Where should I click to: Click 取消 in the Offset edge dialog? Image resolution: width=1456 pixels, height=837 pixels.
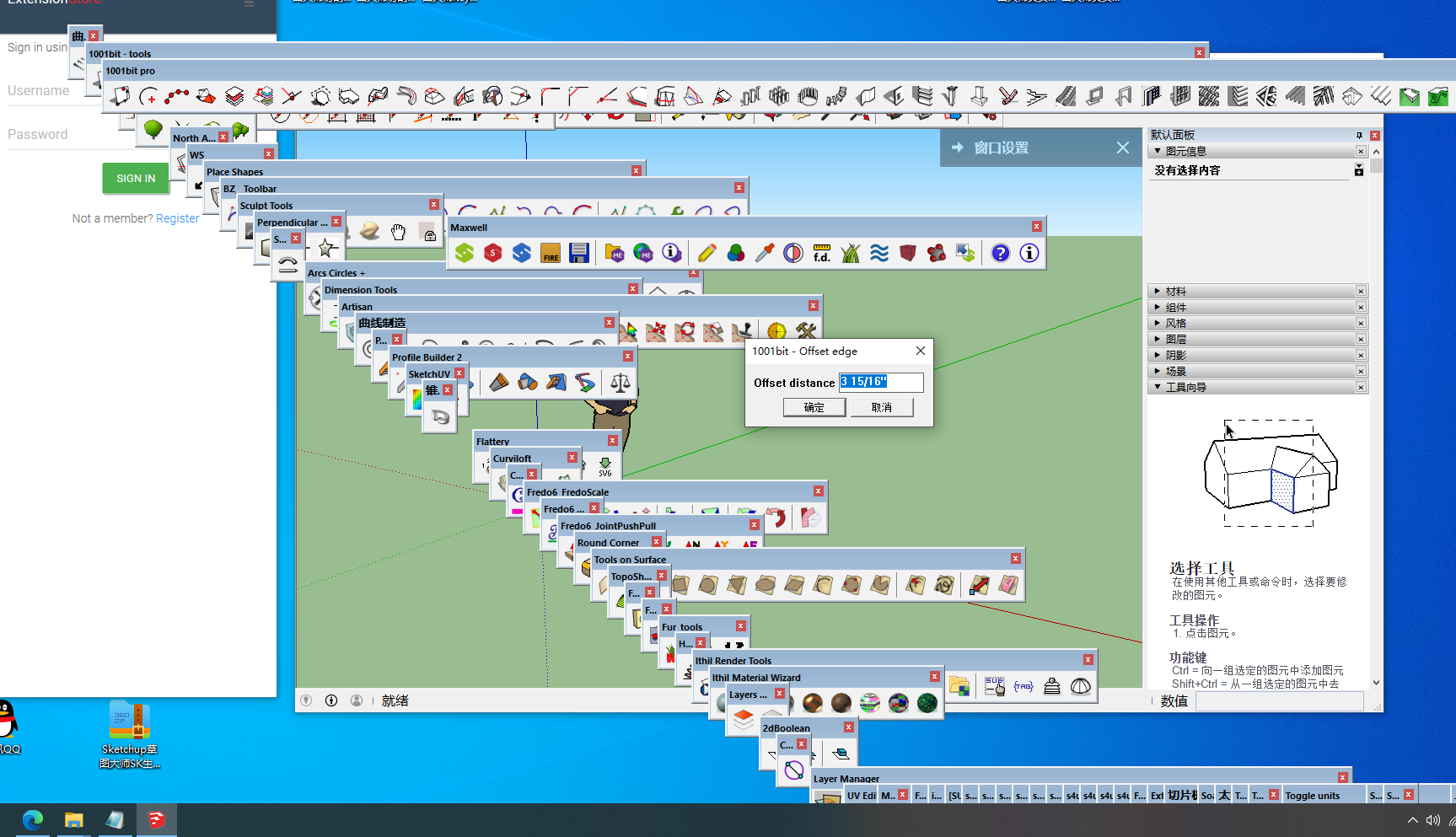pyautogui.click(x=881, y=407)
